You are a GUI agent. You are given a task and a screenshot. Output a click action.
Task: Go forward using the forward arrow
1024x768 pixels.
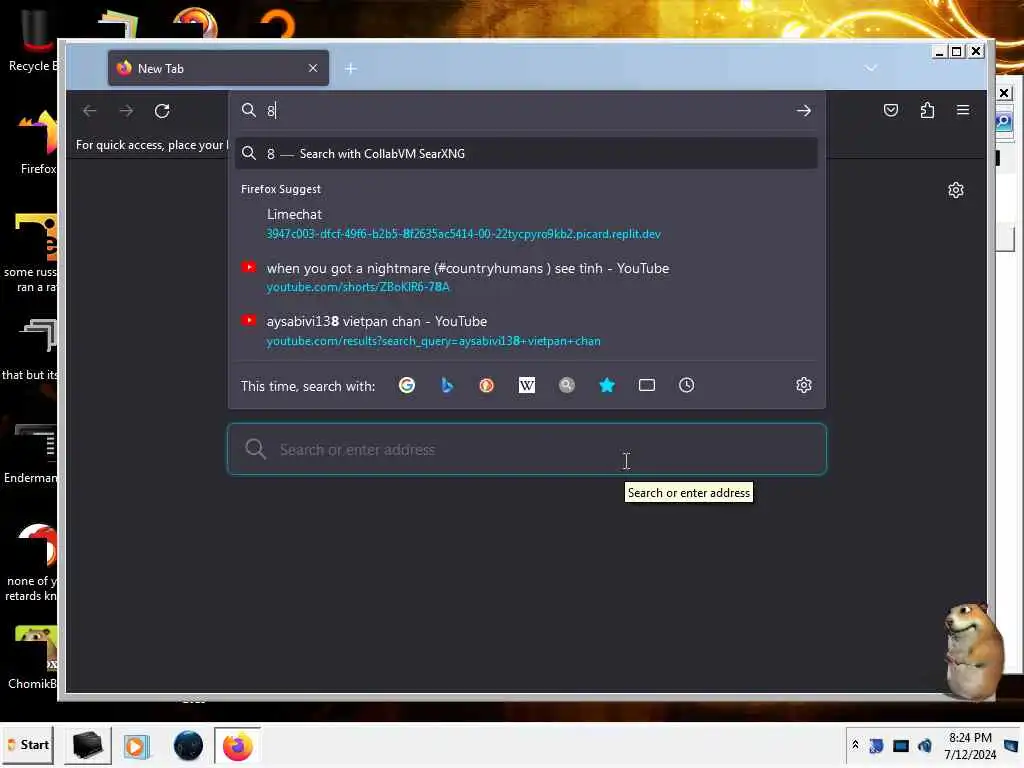tap(126, 111)
